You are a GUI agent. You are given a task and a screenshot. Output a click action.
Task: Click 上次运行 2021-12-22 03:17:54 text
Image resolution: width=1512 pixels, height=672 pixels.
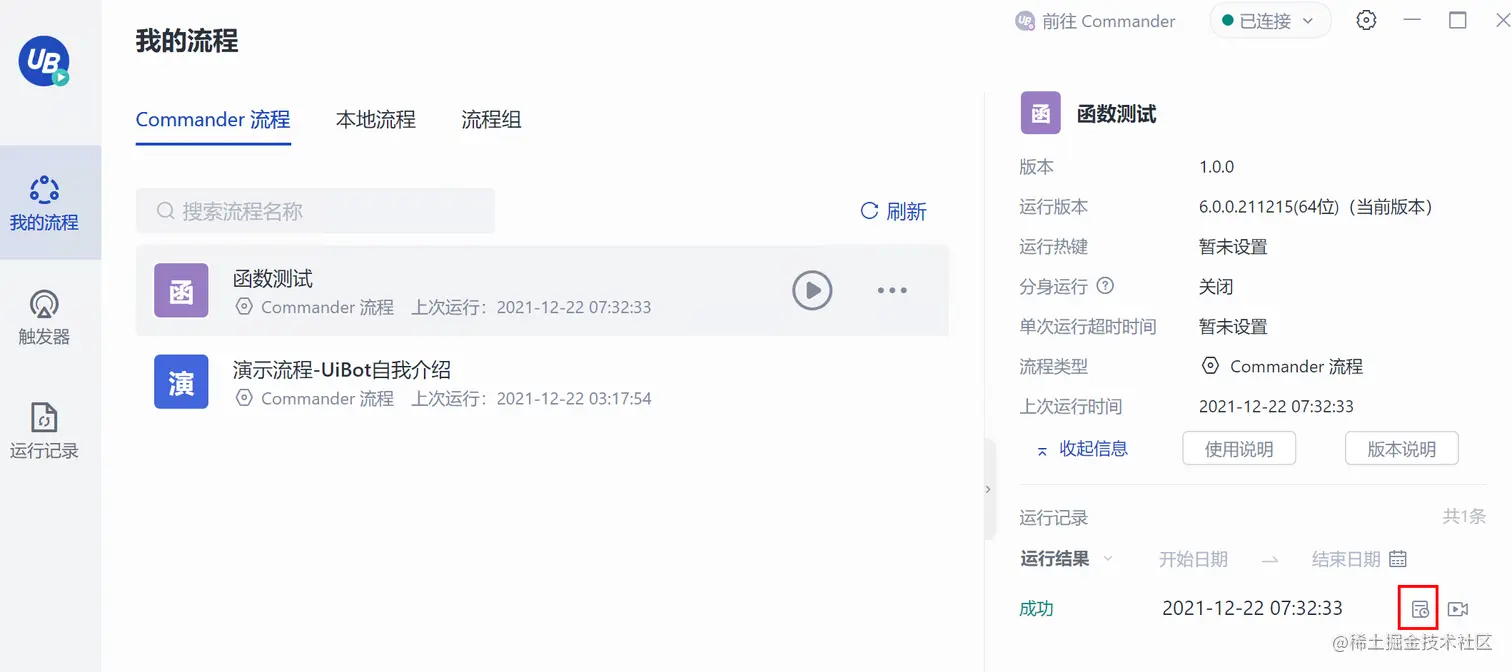(x=532, y=398)
